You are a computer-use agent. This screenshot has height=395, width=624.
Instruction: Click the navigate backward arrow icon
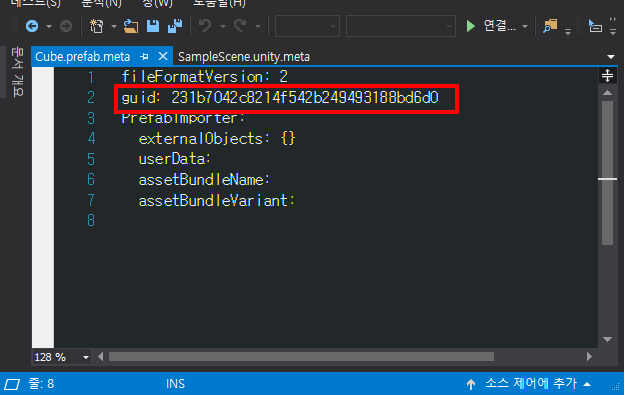point(32,26)
